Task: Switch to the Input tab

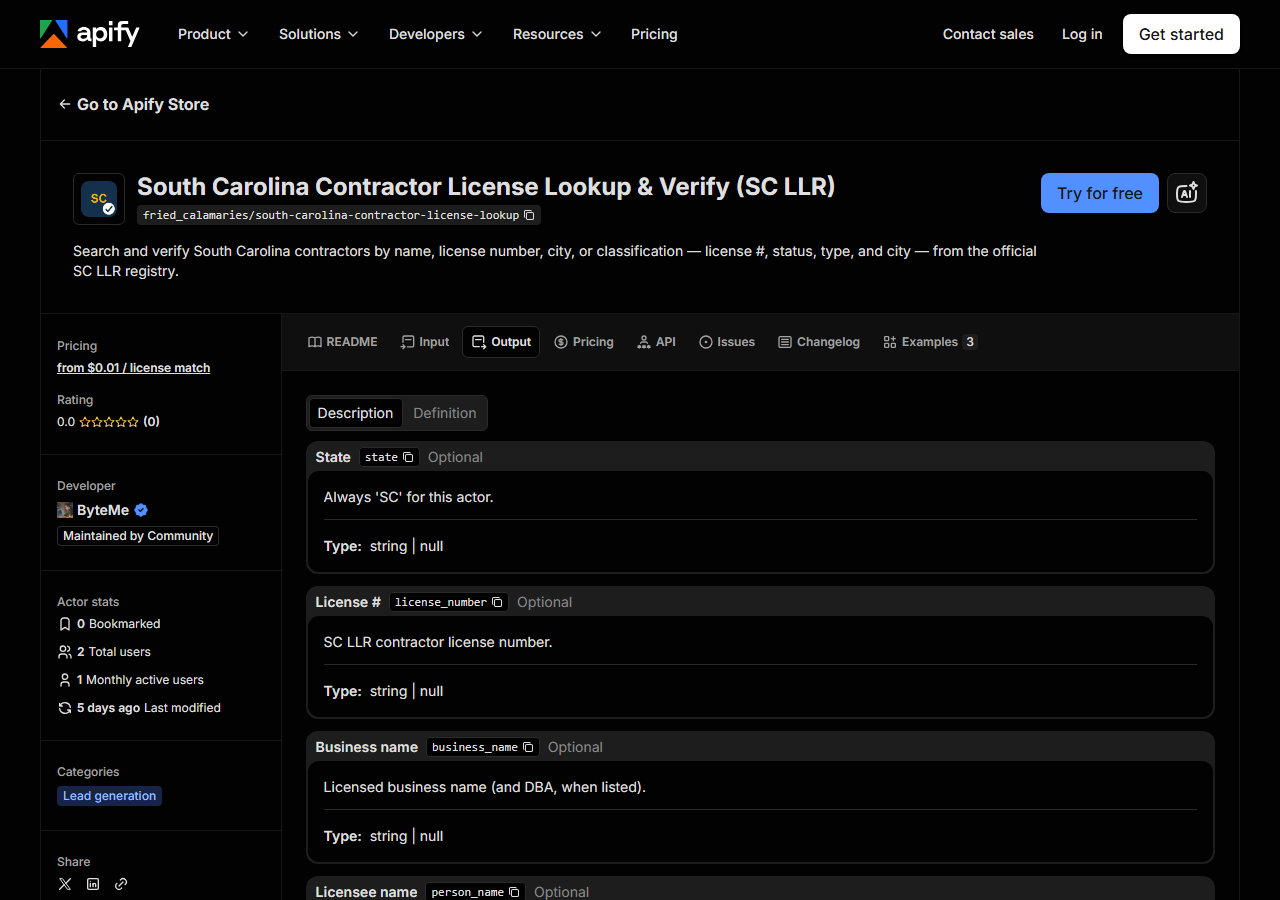Action: 425,342
